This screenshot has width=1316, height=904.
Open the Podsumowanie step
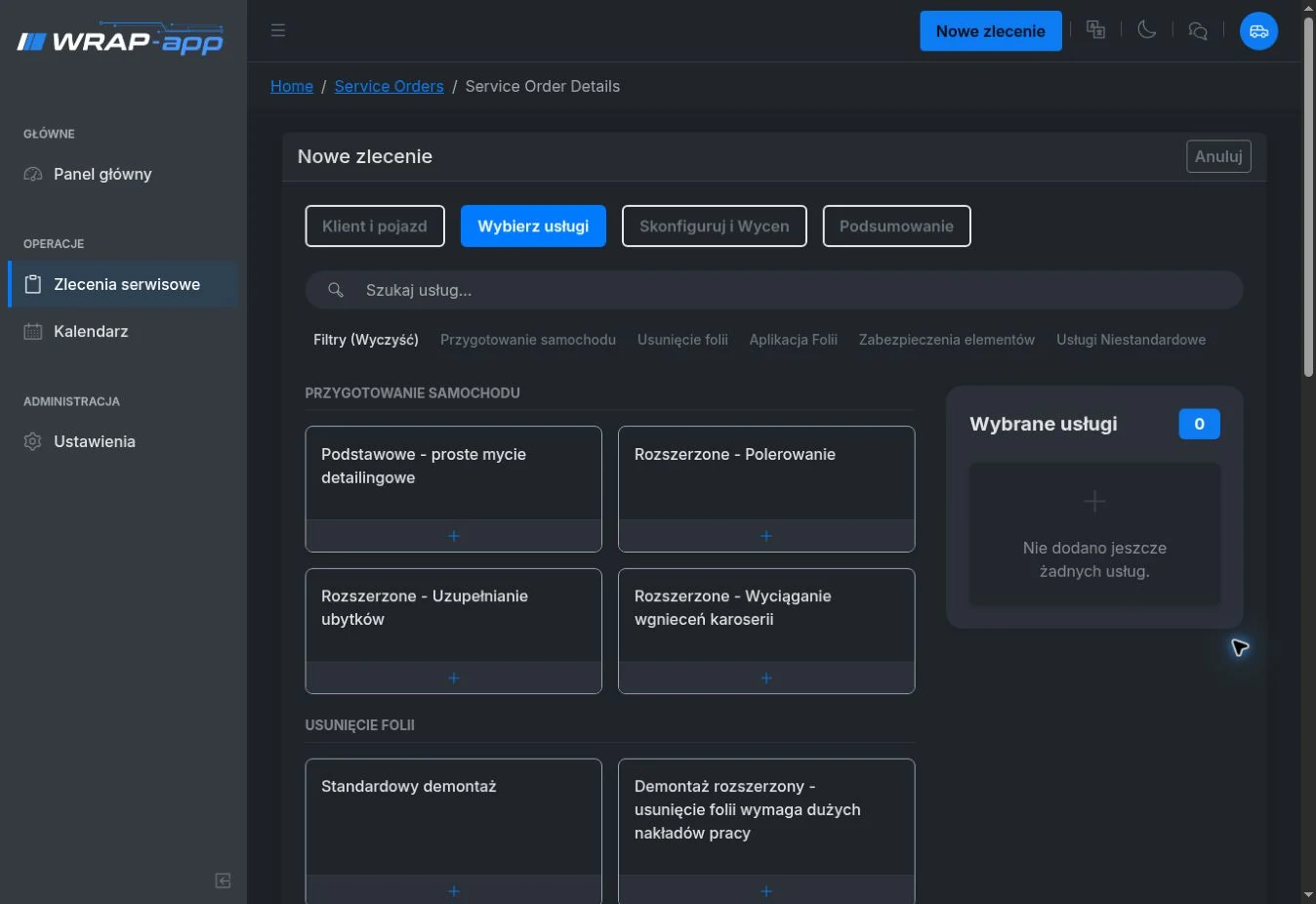coord(896,226)
